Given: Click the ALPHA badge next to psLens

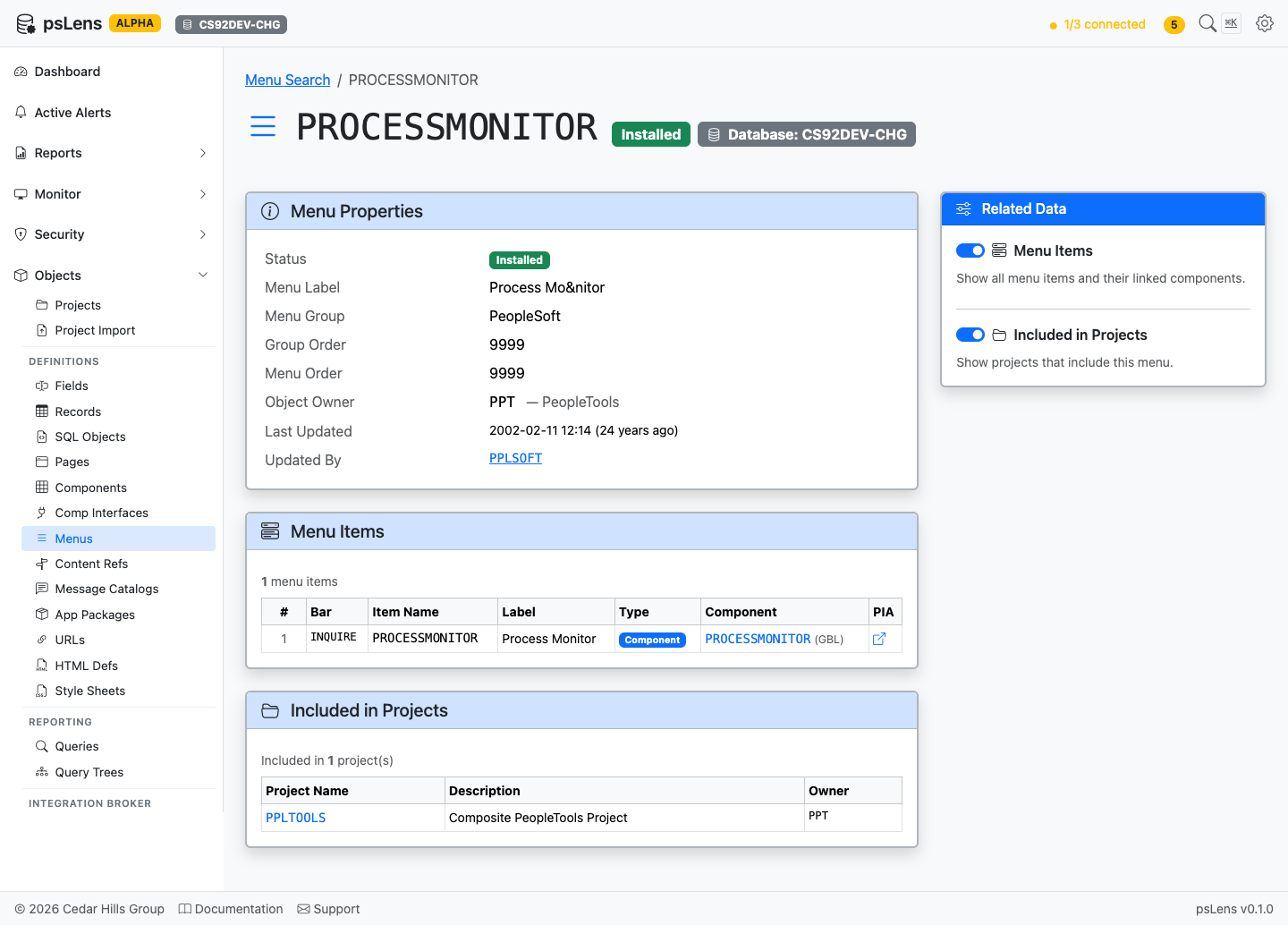Looking at the screenshot, I should (x=135, y=23).
